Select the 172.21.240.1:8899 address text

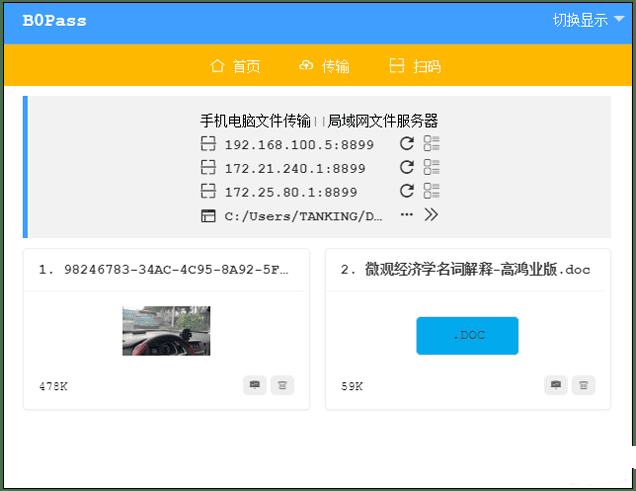295,168
